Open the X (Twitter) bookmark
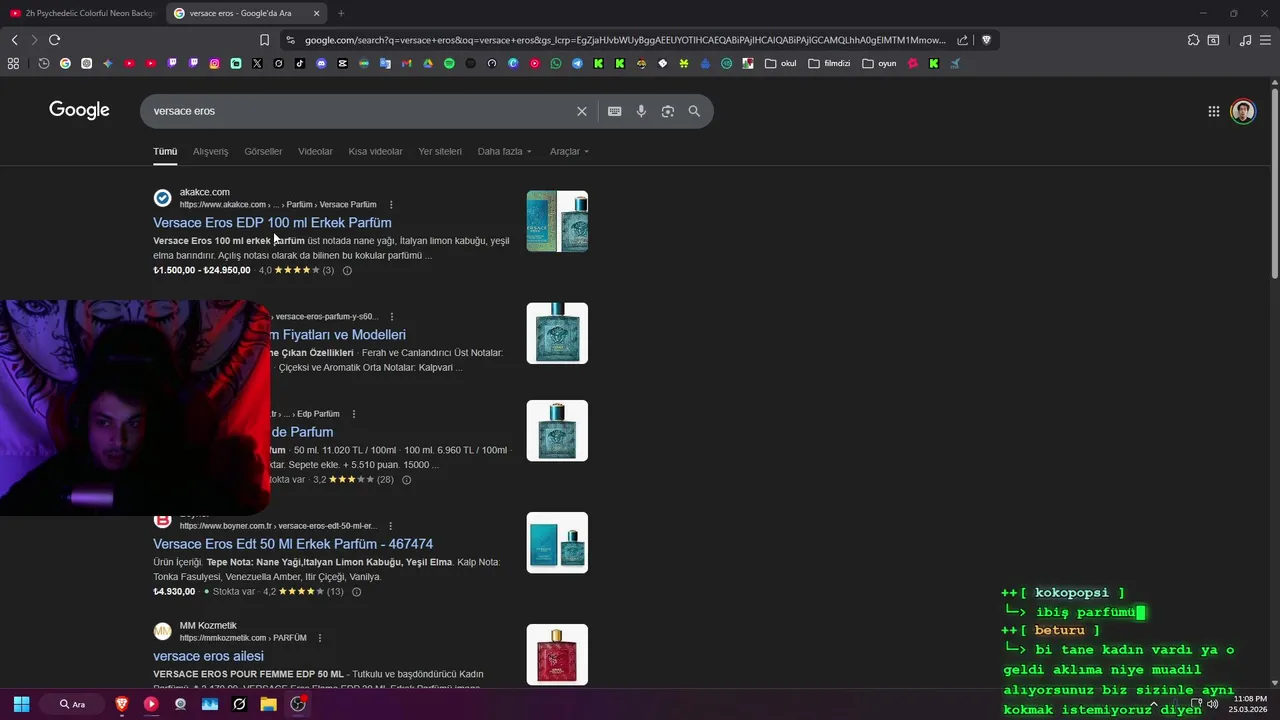The image size is (1280, 720). [x=257, y=63]
